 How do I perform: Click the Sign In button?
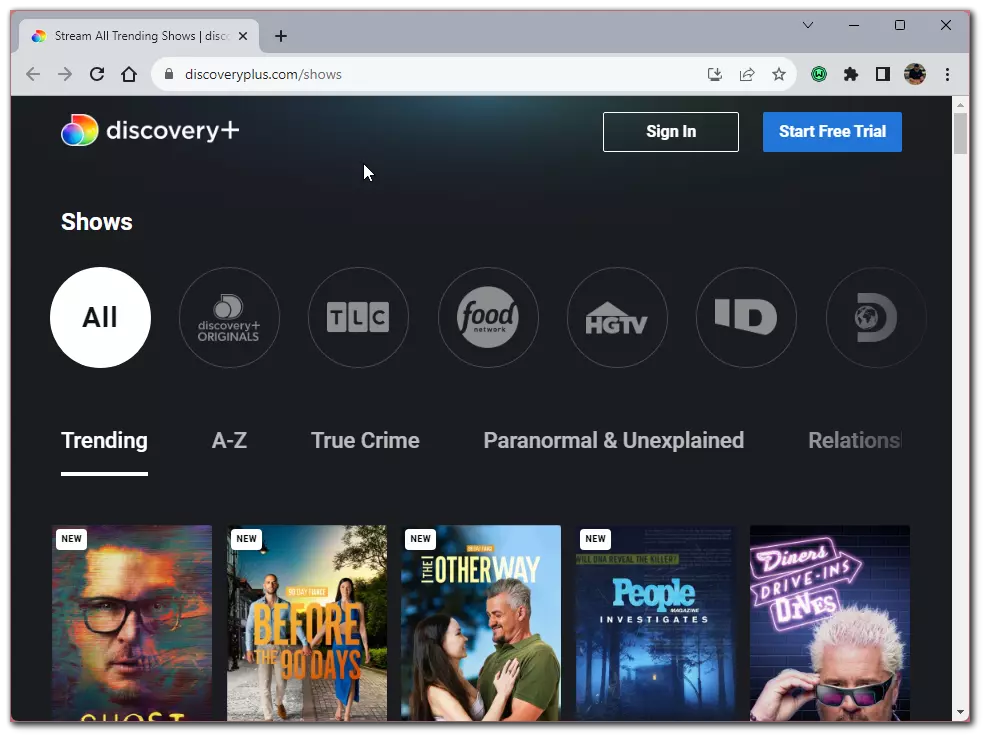click(671, 132)
